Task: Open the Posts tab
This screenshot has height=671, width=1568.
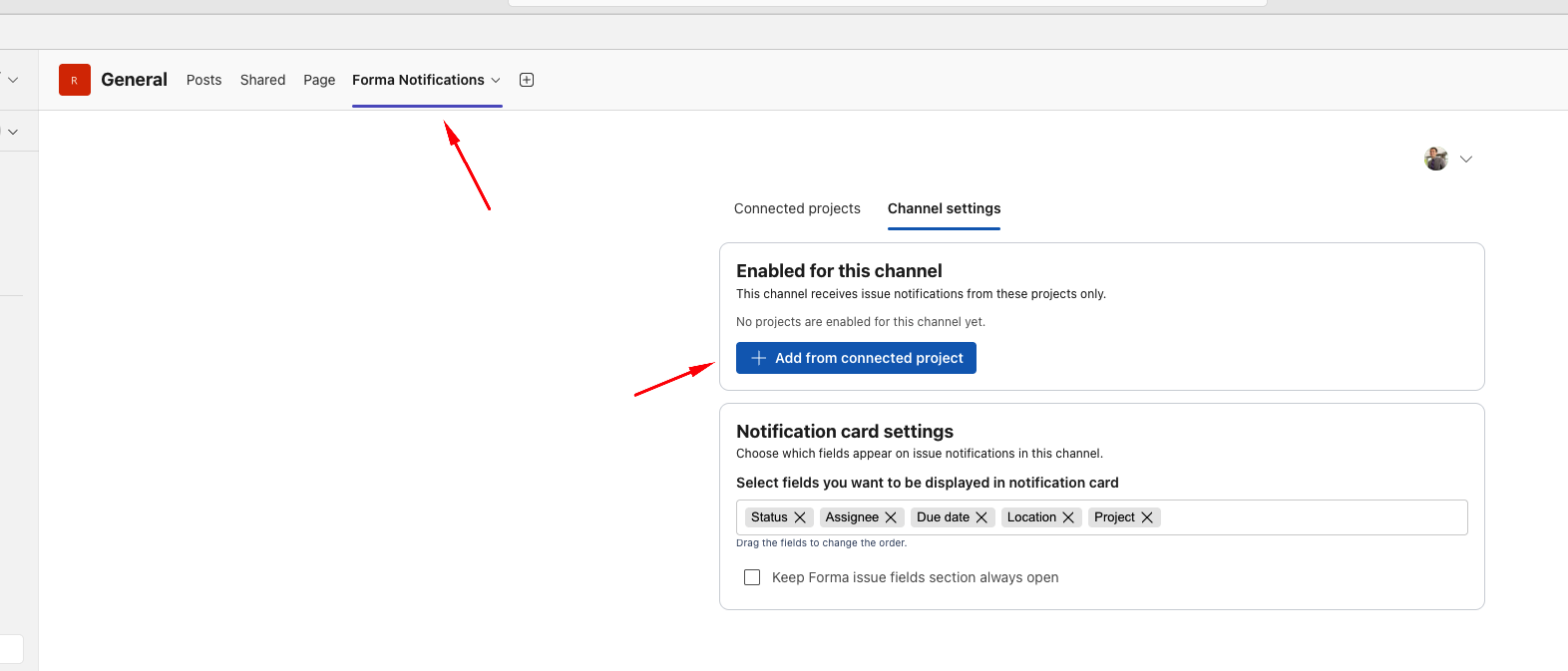Action: coord(203,80)
